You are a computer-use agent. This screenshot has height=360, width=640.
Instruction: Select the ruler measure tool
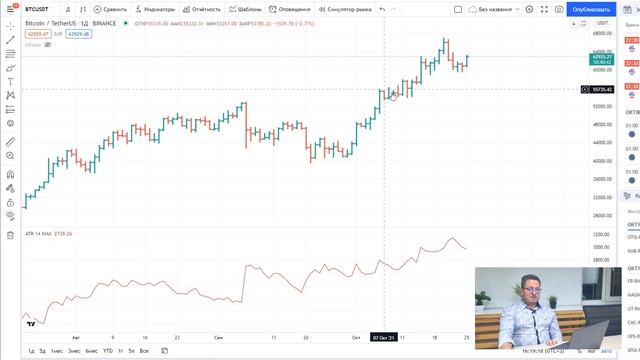pos(11,142)
